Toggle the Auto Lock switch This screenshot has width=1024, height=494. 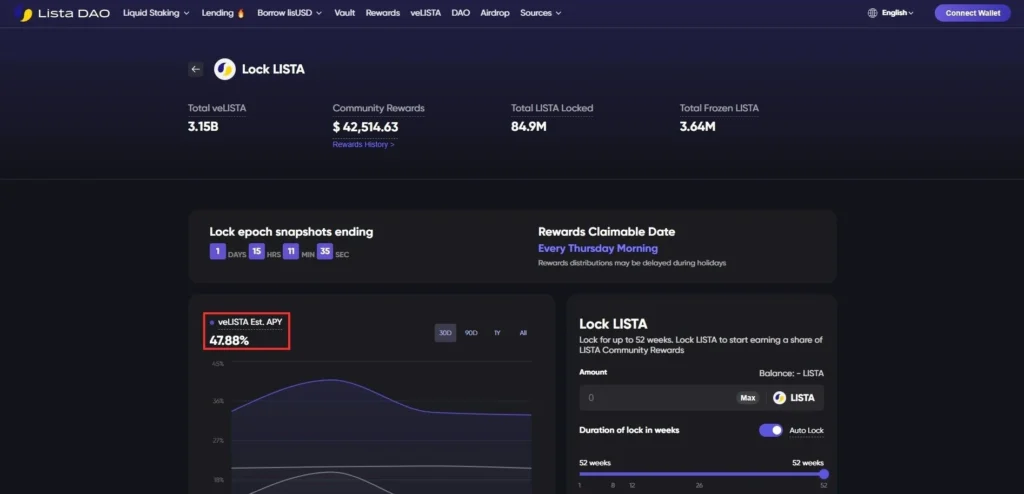coord(771,431)
